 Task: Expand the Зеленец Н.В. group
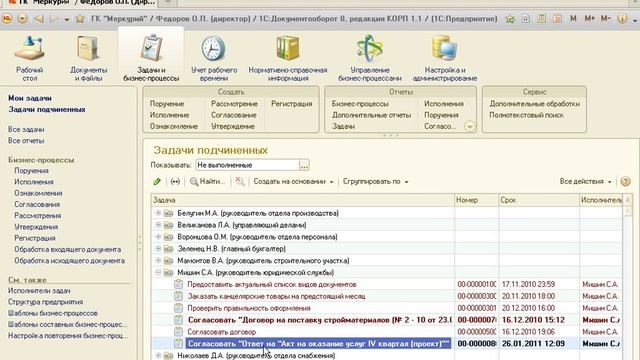(x=158, y=249)
